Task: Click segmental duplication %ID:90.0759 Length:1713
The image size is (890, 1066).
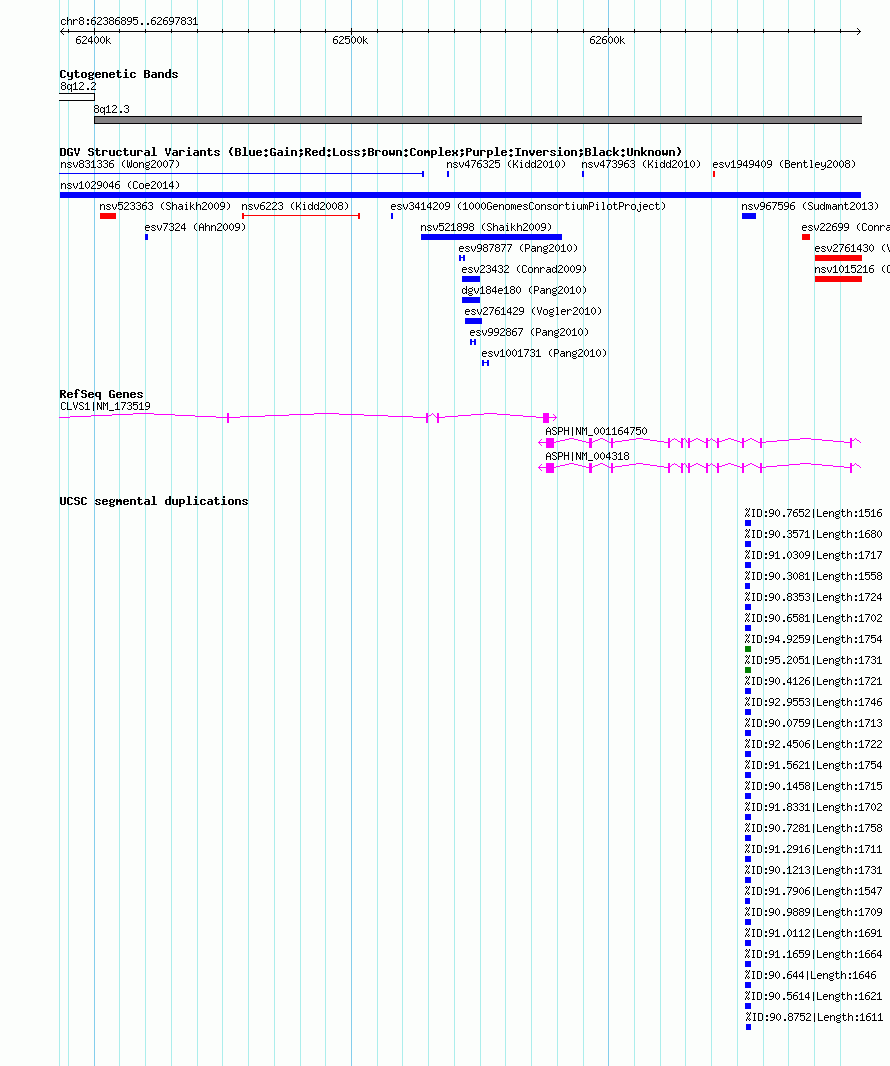Action: (x=813, y=724)
